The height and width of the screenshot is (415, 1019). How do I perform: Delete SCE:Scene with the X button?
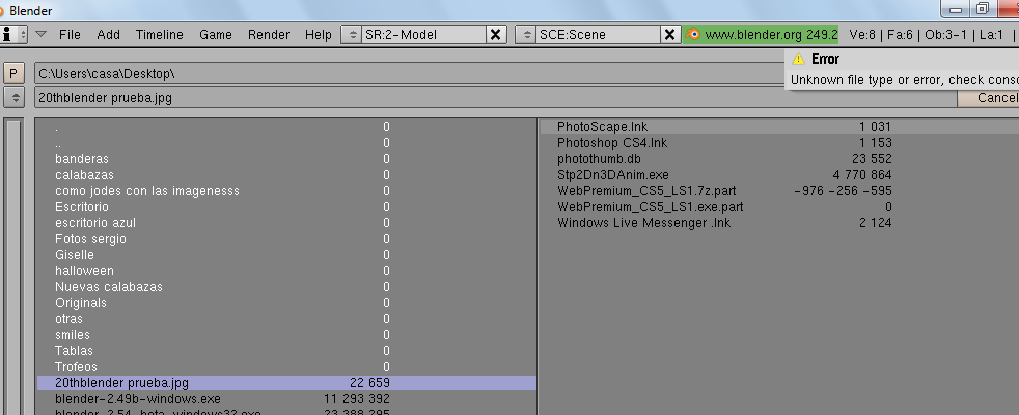[x=669, y=34]
